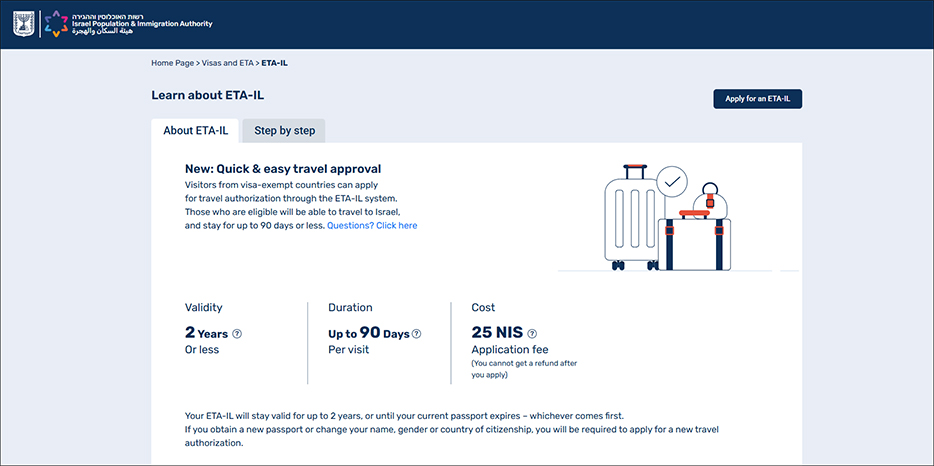
Task: Open Visas and ETA breadcrumb link
Action: 228,63
